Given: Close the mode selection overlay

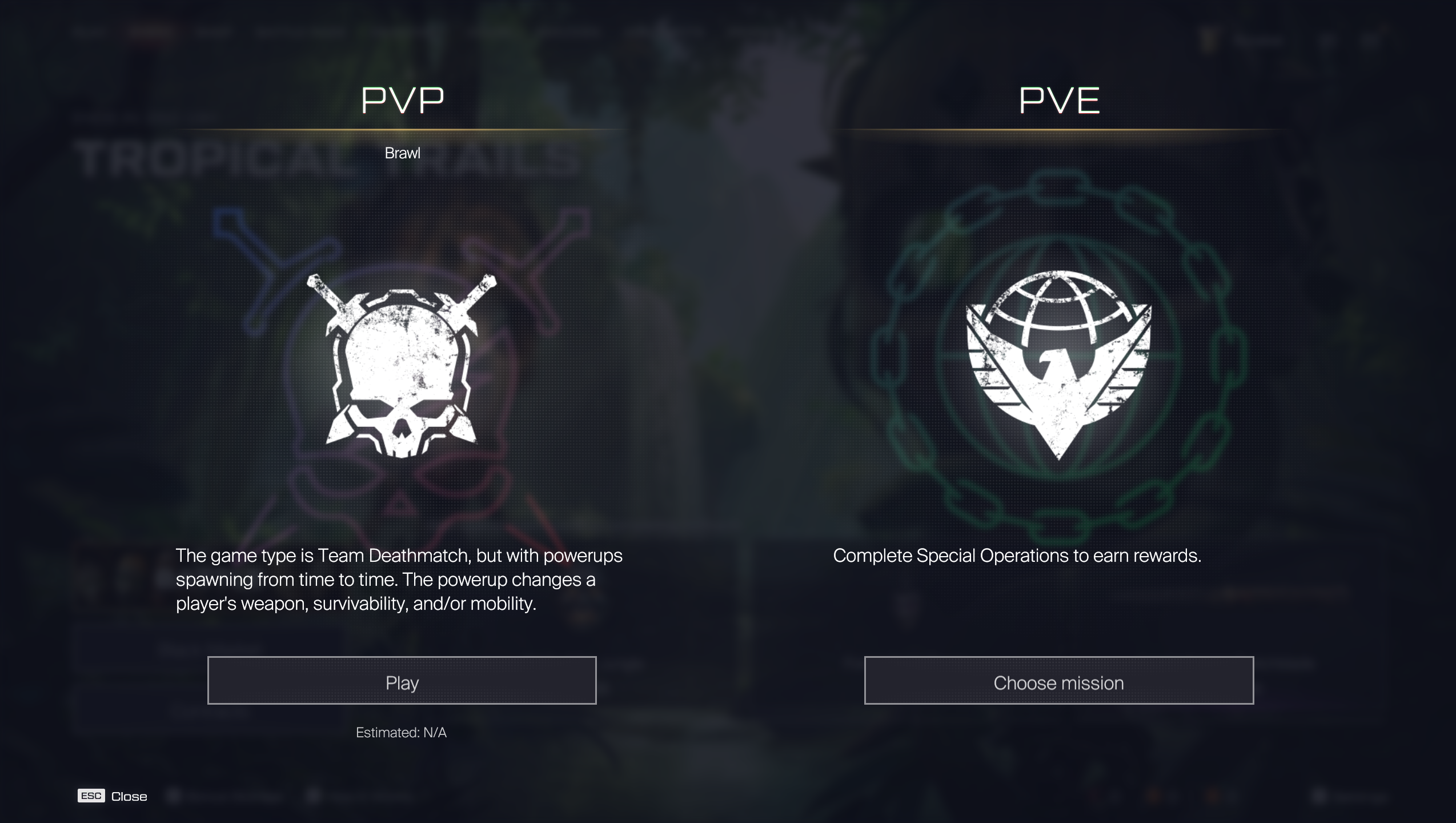Looking at the screenshot, I should [113, 796].
